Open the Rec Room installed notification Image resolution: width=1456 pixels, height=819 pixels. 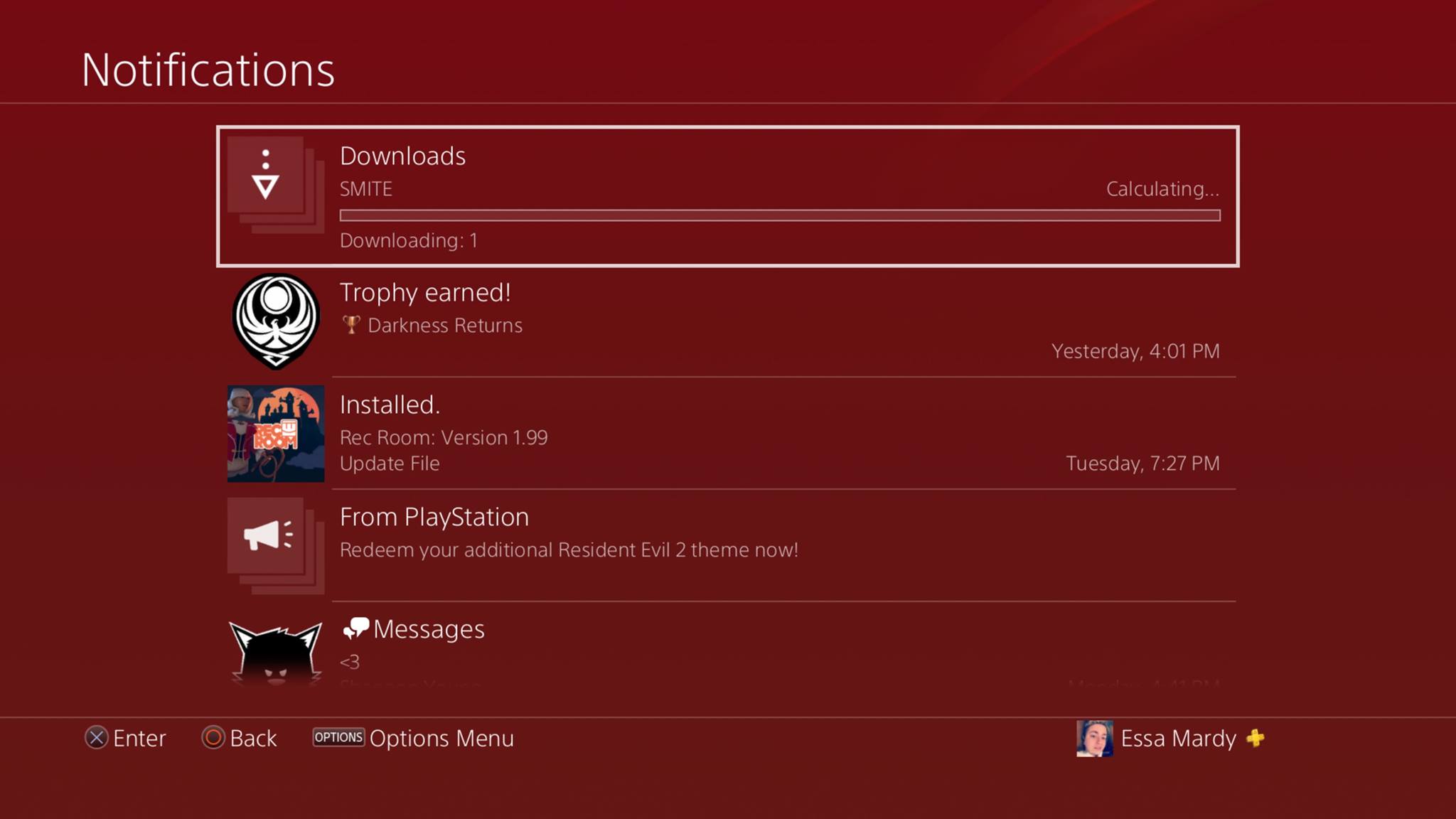[727, 434]
